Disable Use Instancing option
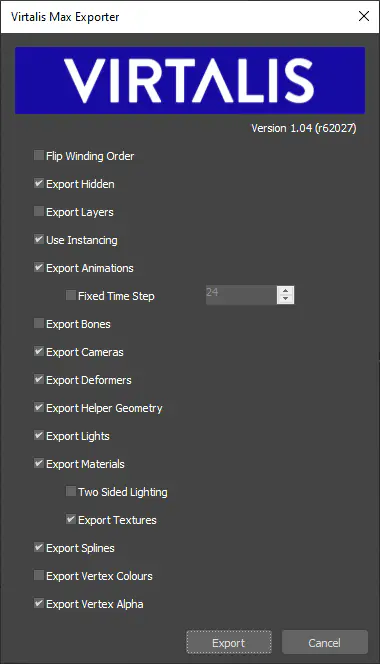The image size is (380, 664). (x=39, y=239)
